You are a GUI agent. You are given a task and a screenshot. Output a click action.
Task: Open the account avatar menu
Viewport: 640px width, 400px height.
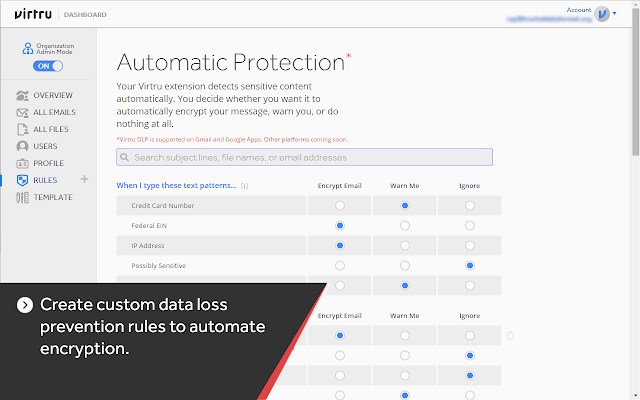[604, 15]
